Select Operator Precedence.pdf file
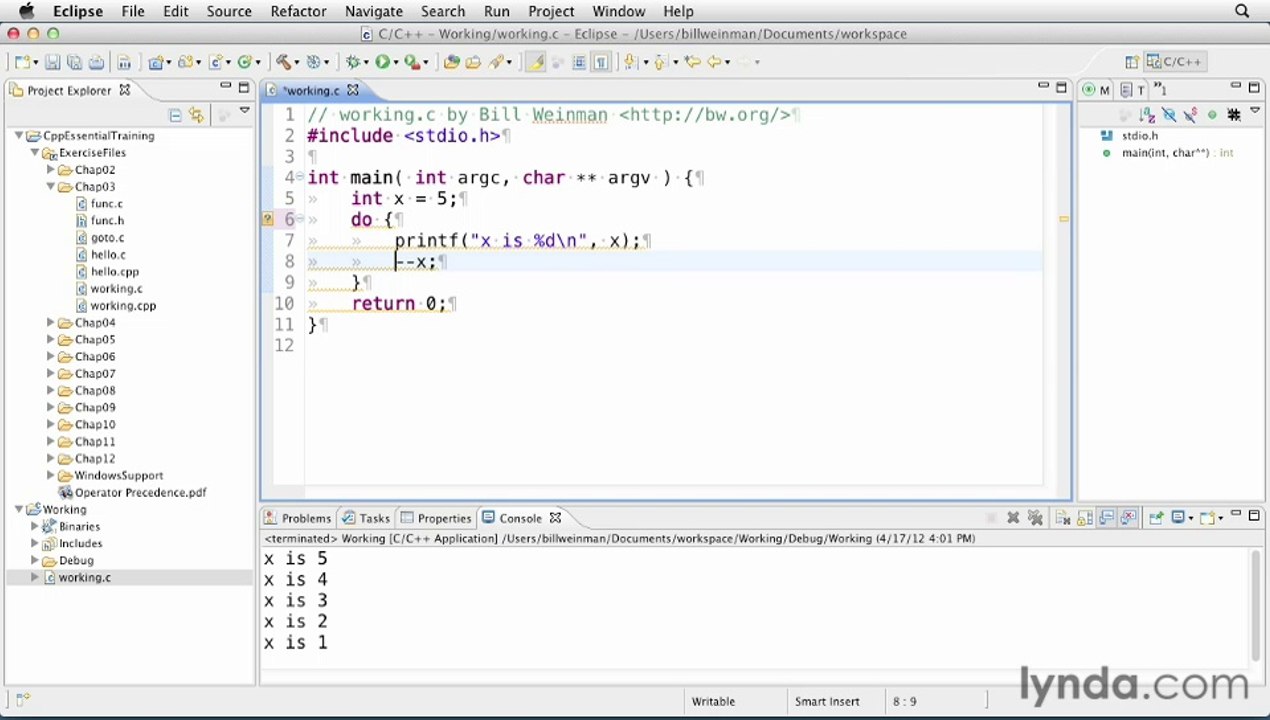Screen dimensions: 1270x720 pyautogui.click(x=140, y=493)
